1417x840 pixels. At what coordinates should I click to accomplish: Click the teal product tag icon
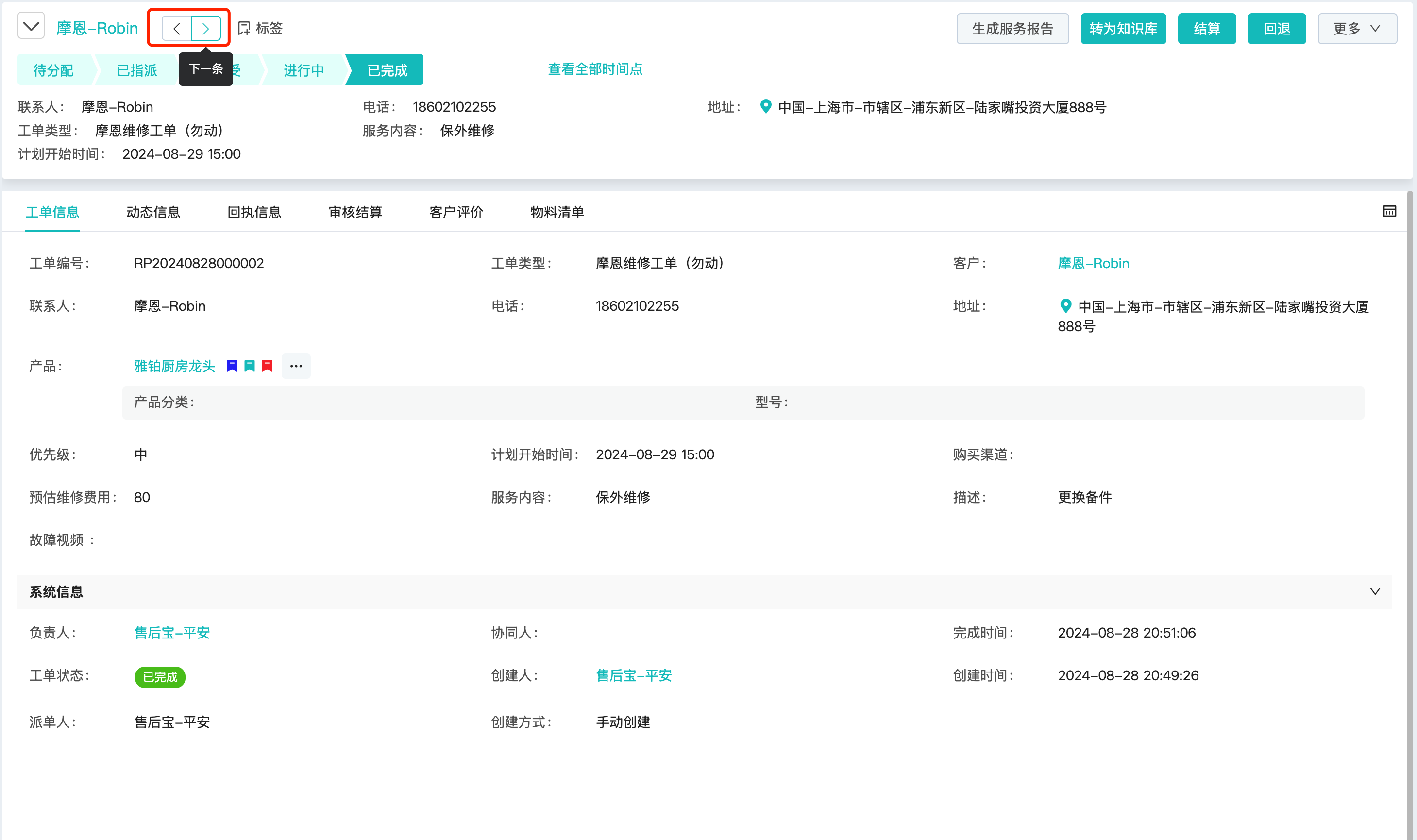pos(250,366)
